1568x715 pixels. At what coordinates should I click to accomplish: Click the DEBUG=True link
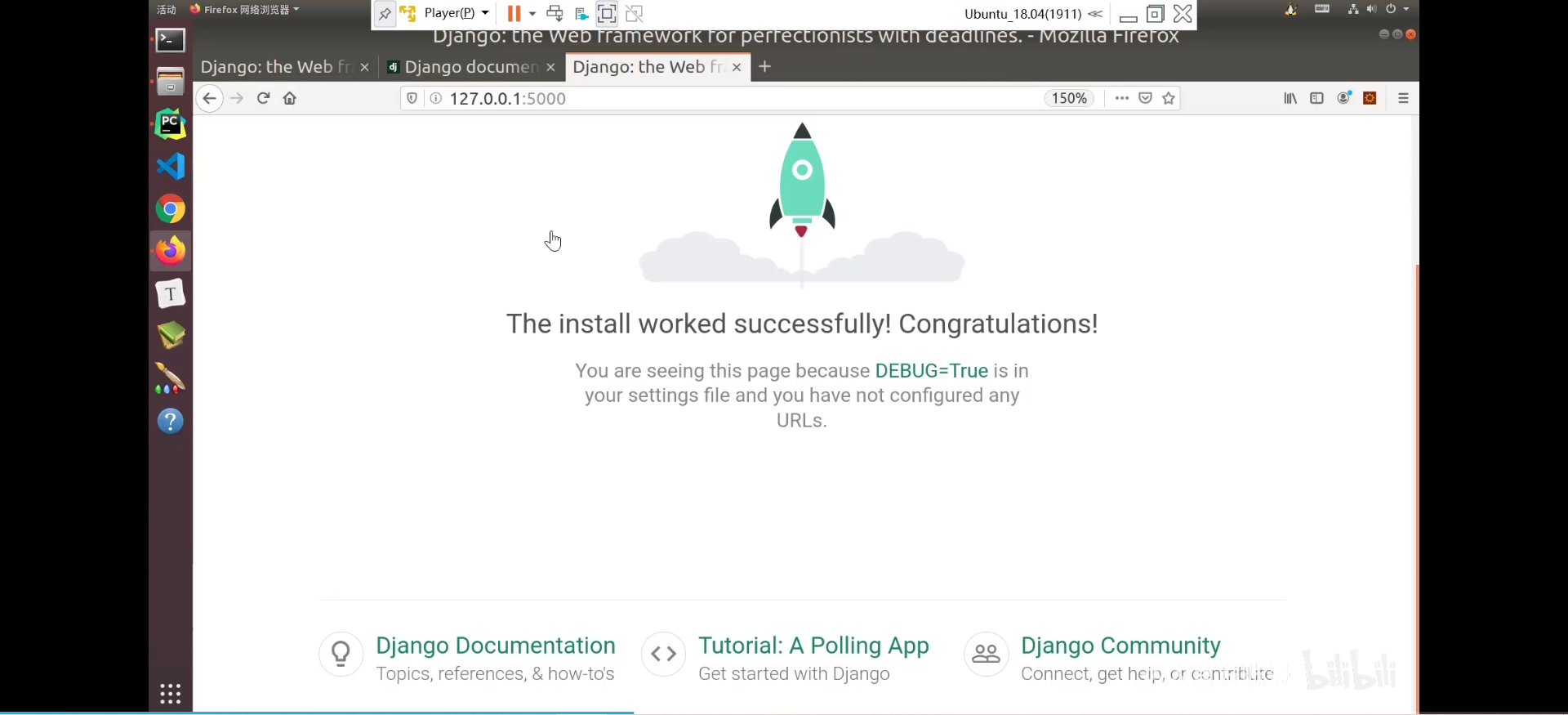coord(932,371)
